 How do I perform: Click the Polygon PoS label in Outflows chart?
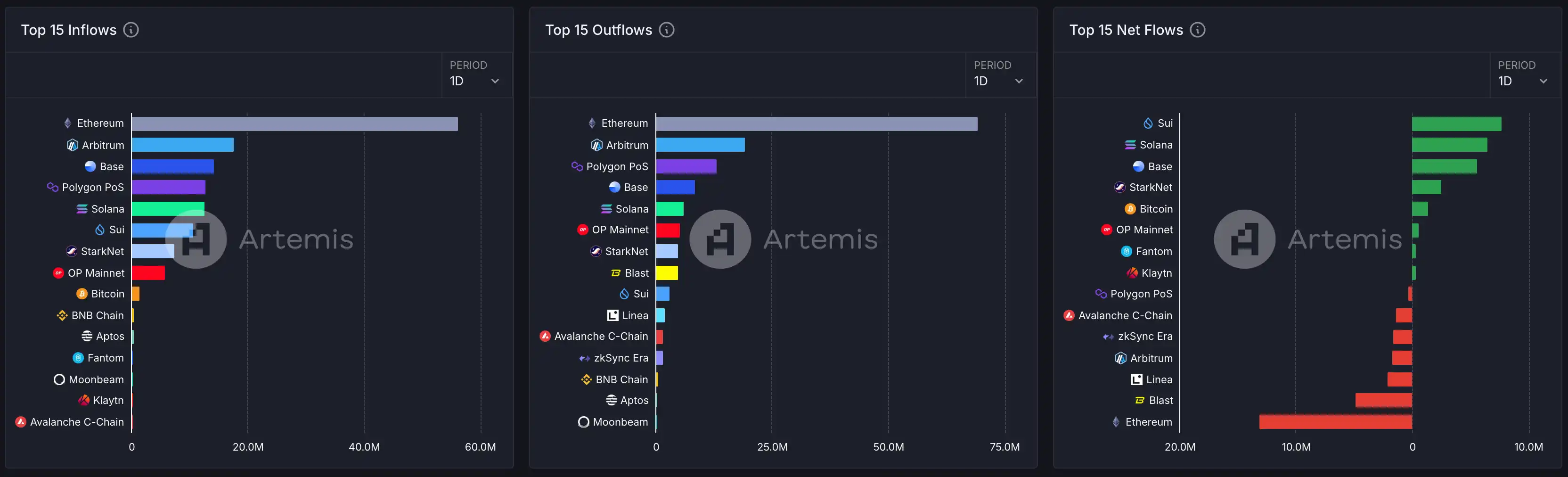pos(617,166)
